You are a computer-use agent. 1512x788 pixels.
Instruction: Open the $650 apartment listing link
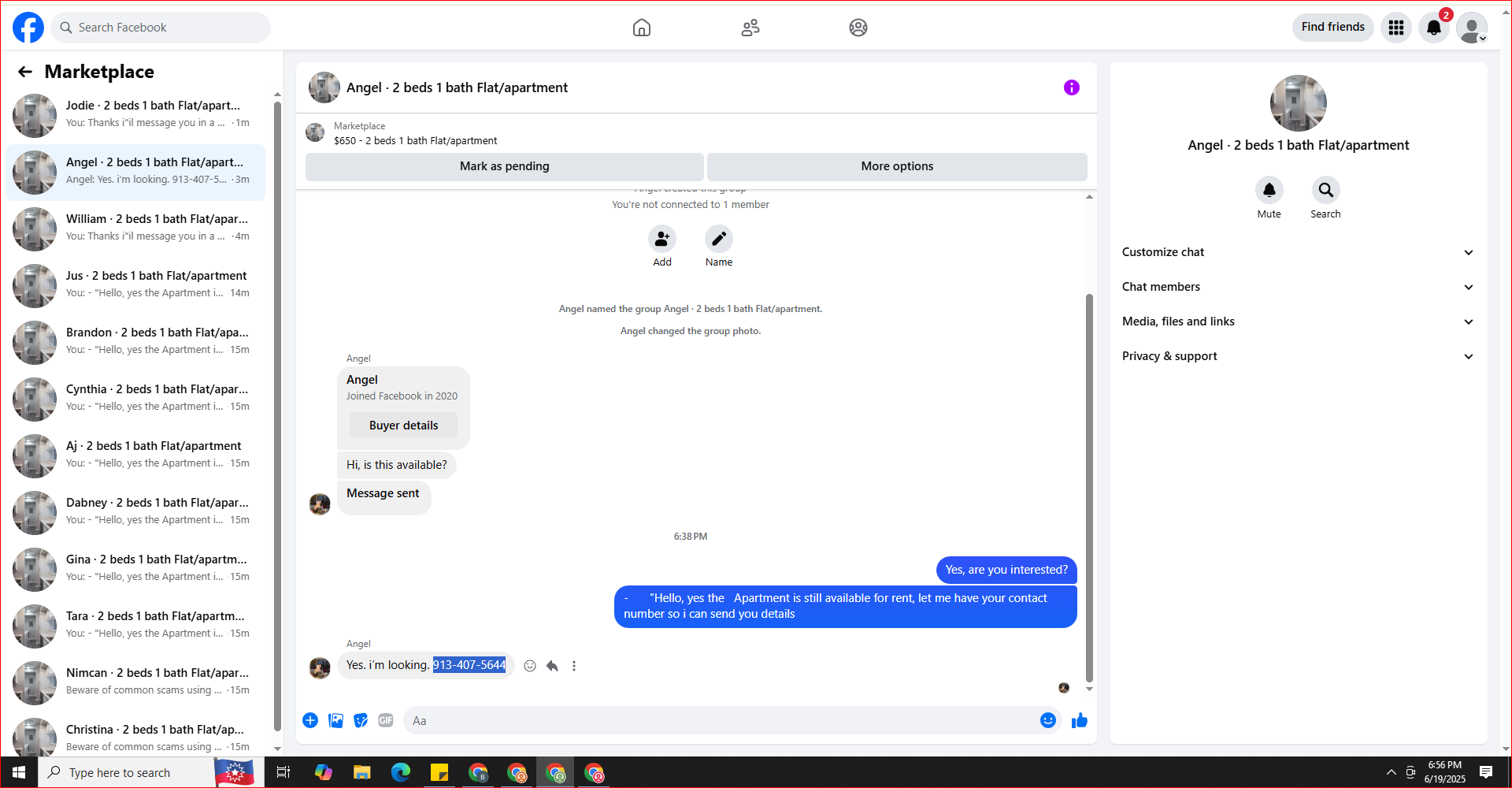(x=415, y=141)
